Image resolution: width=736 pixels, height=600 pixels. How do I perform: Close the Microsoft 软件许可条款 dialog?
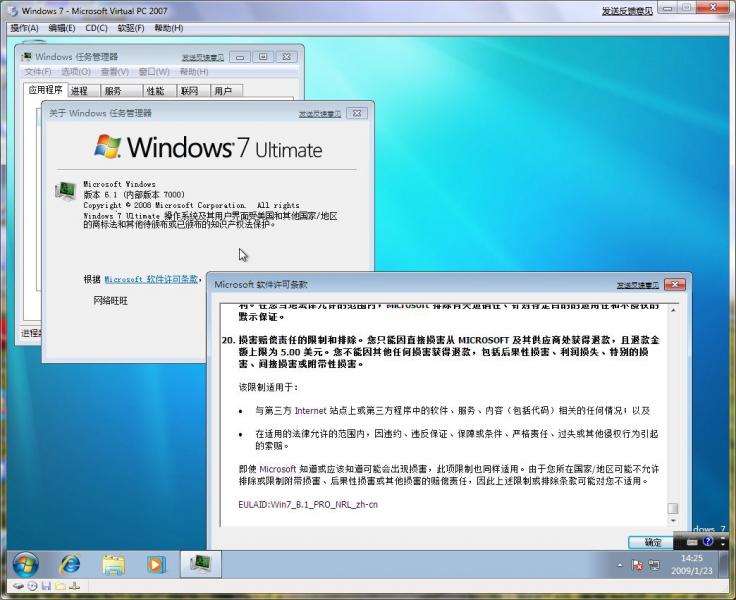point(675,285)
